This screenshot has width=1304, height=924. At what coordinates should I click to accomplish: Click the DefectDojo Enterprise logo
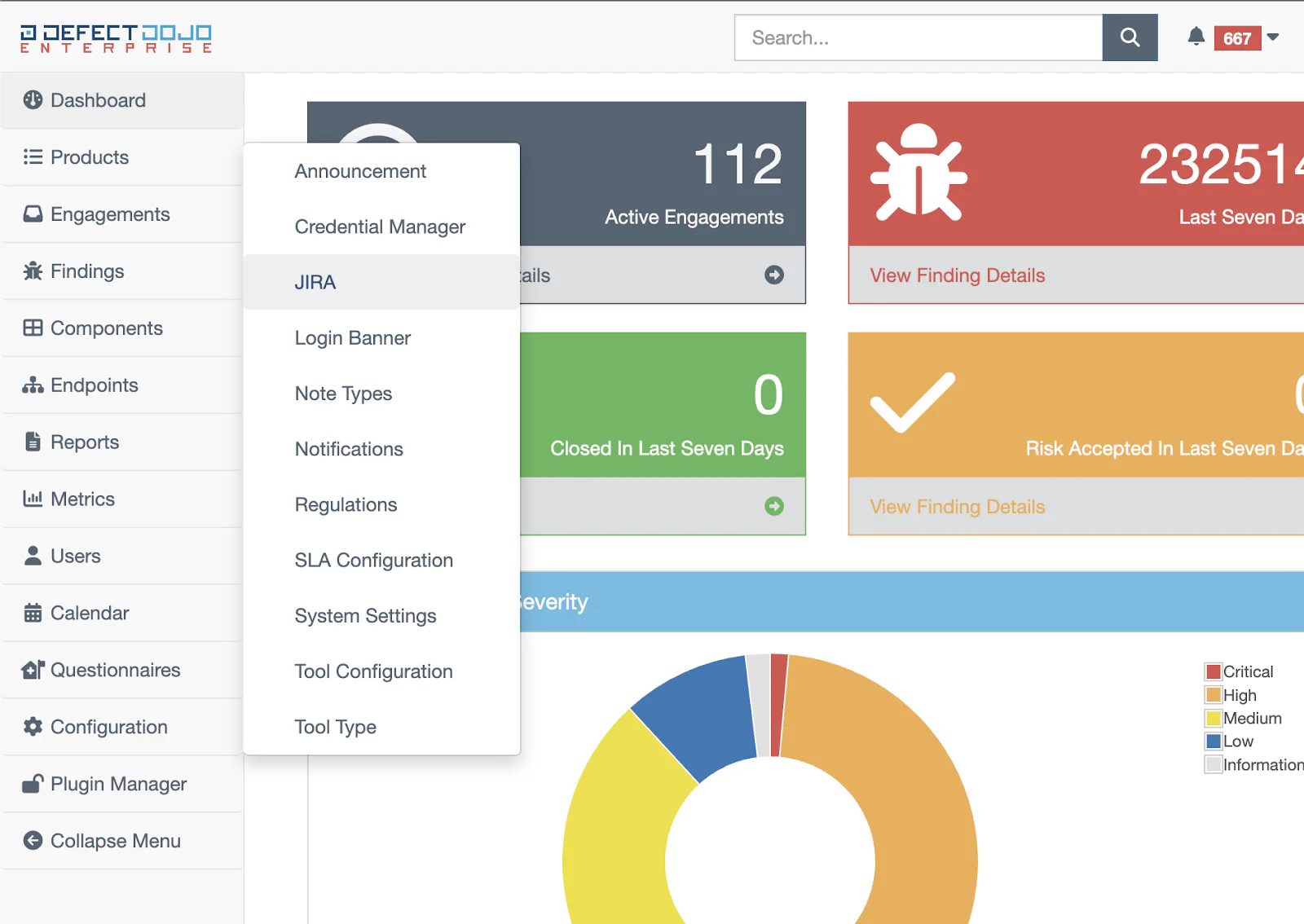[x=116, y=38]
